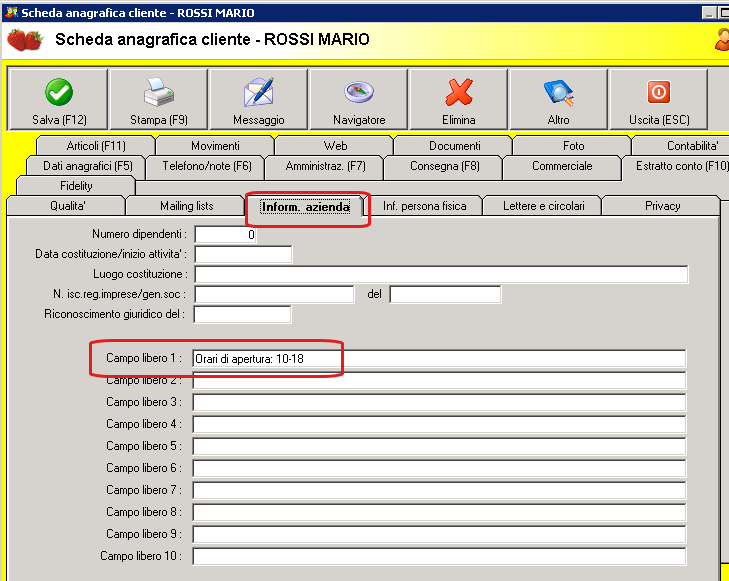Open the Consegna (F8) tab

click(x=444, y=166)
